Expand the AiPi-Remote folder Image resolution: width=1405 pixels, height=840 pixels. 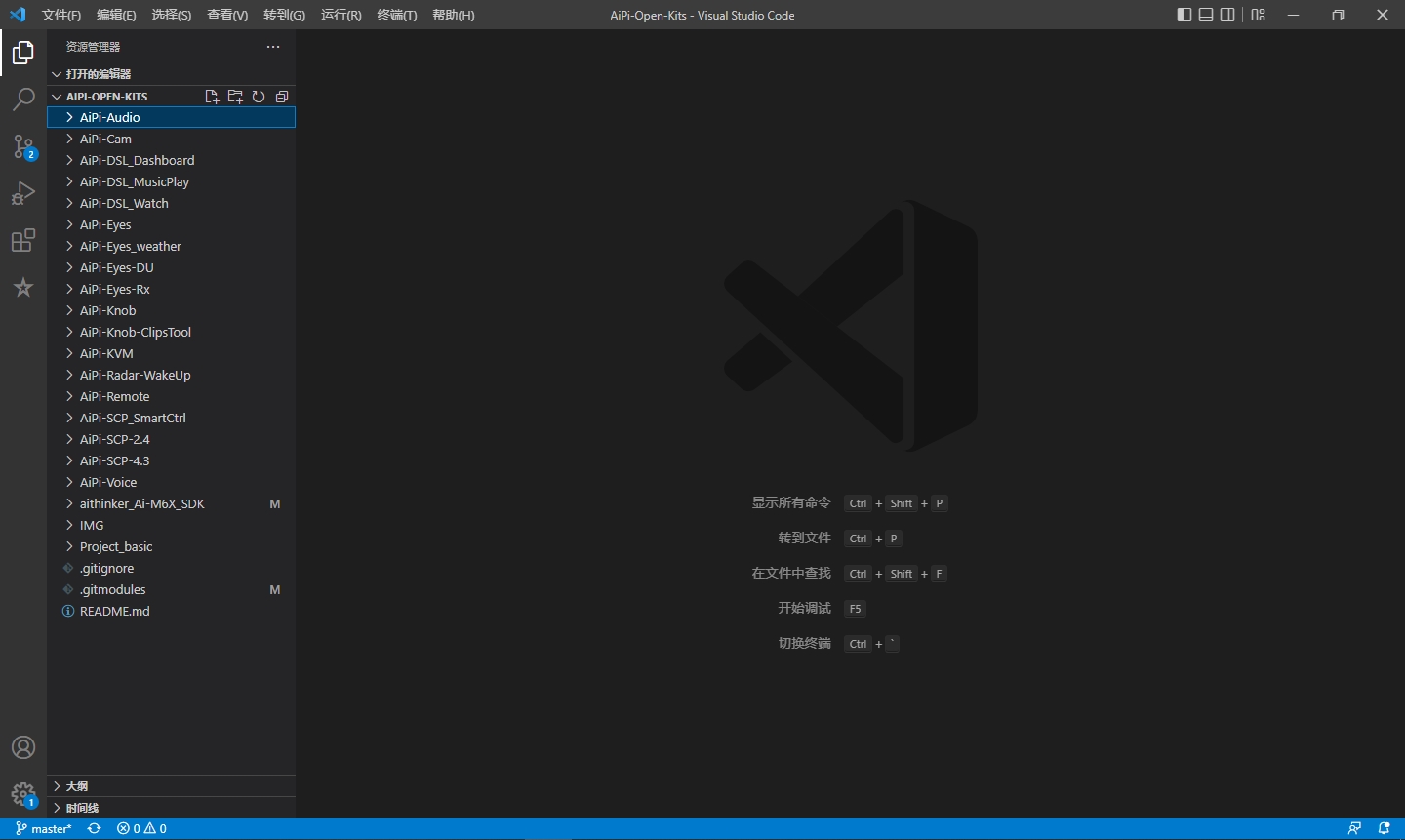tap(171, 396)
